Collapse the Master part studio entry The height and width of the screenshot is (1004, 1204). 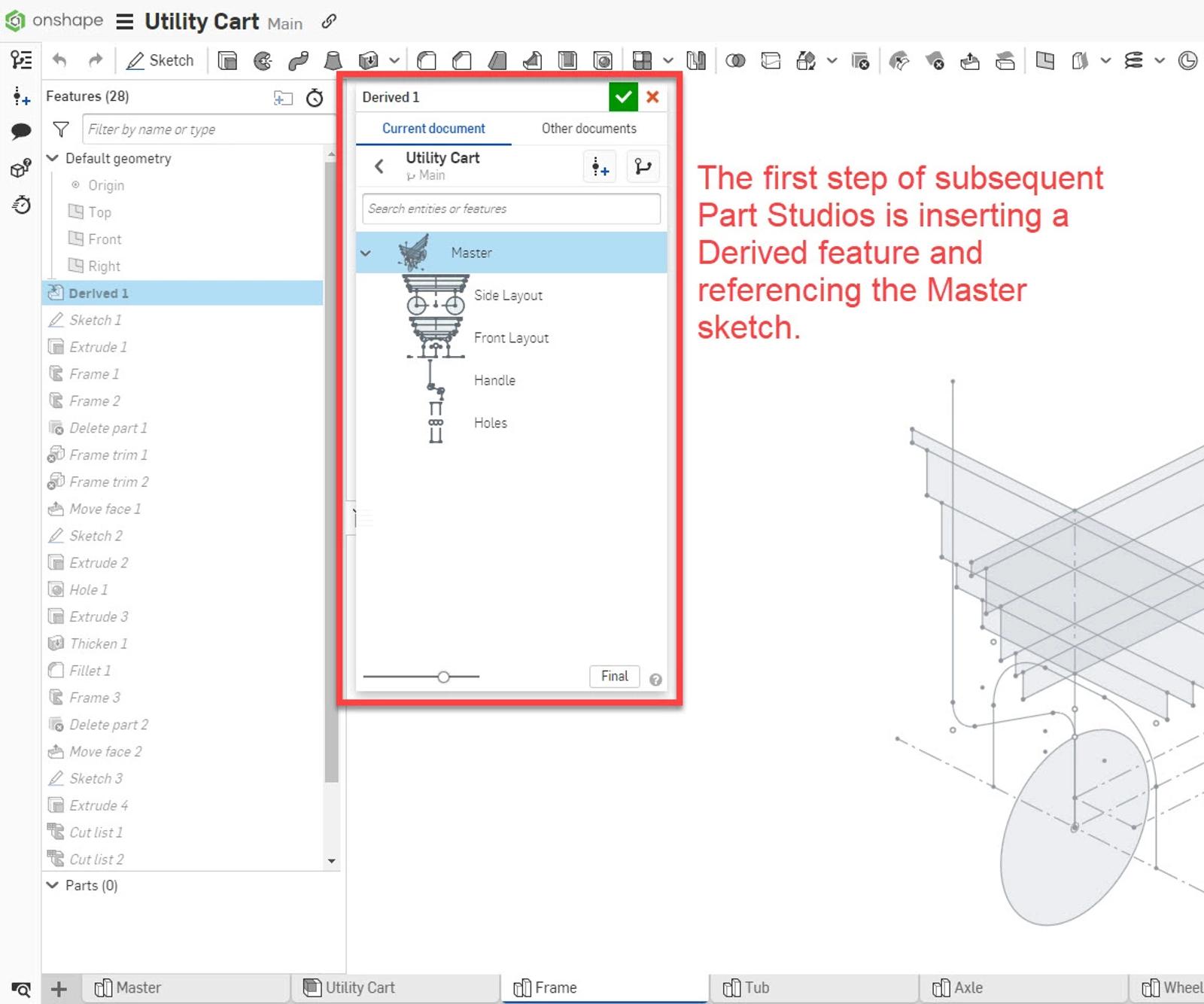366,253
